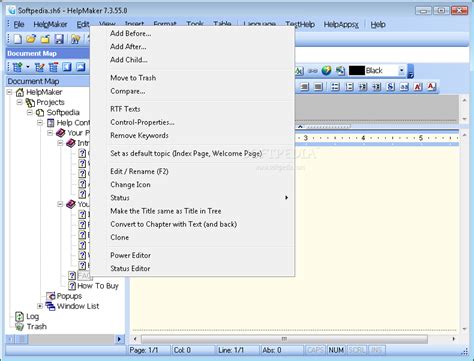Select Change Icon in context menu

tap(130, 185)
